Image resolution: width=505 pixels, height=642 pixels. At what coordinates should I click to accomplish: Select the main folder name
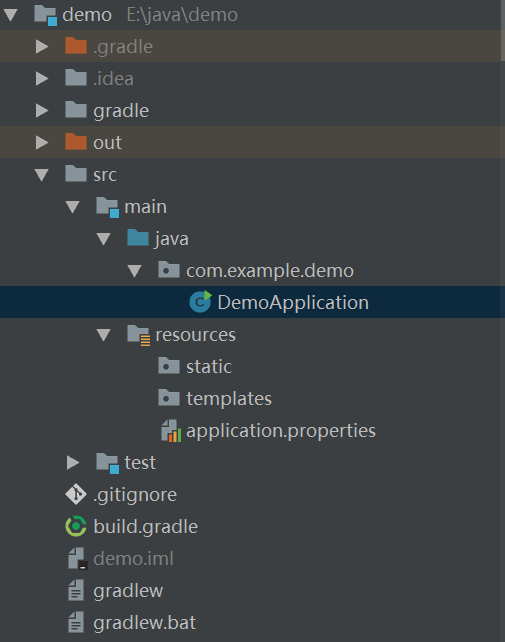click(x=145, y=207)
